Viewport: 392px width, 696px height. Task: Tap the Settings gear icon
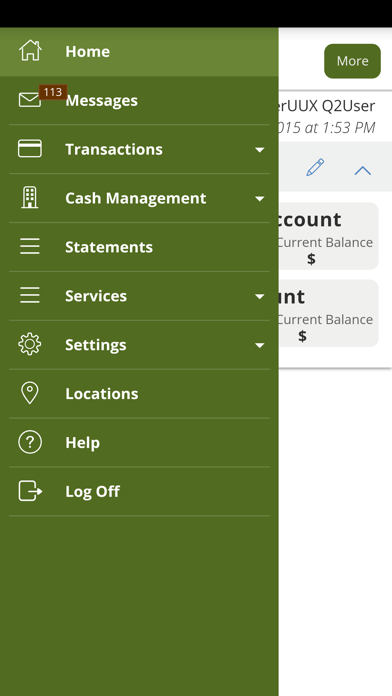[30, 344]
